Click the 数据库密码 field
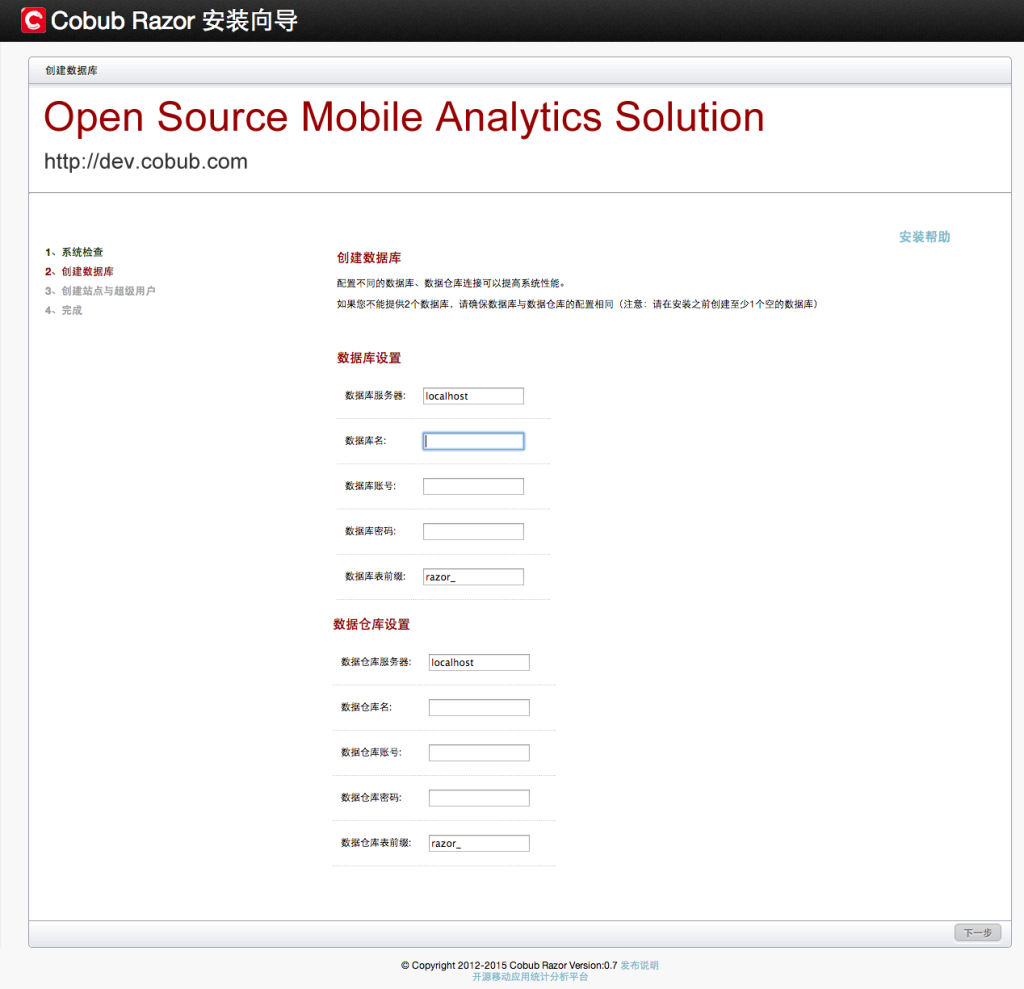This screenshot has width=1024, height=989. click(x=473, y=531)
